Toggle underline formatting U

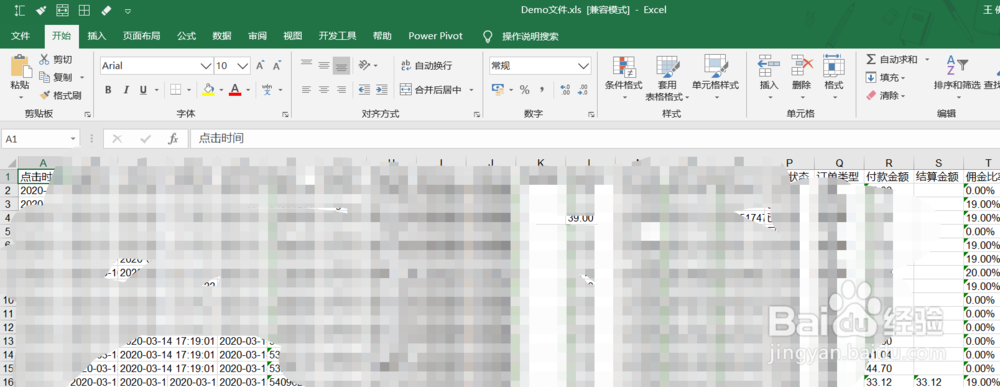pos(143,90)
